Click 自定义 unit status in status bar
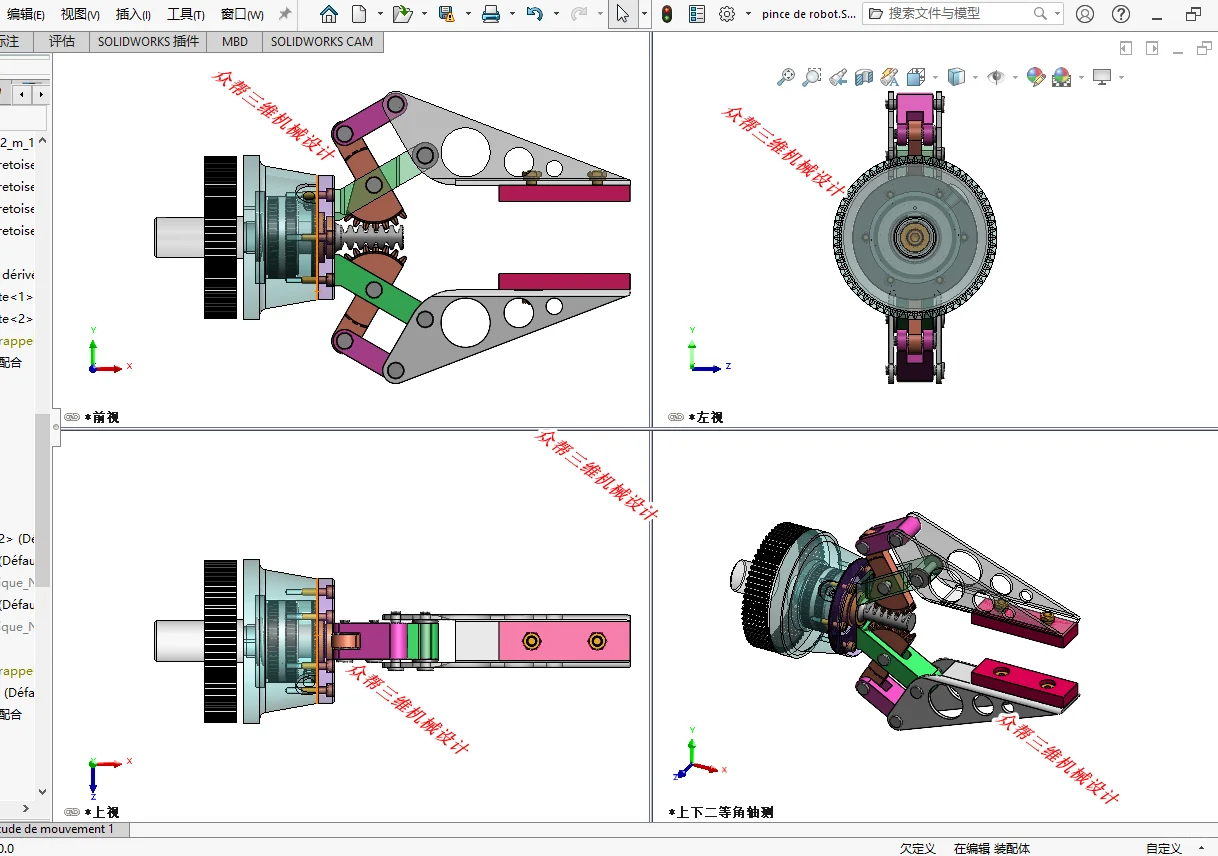The width and height of the screenshot is (1218, 856). tap(1163, 848)
